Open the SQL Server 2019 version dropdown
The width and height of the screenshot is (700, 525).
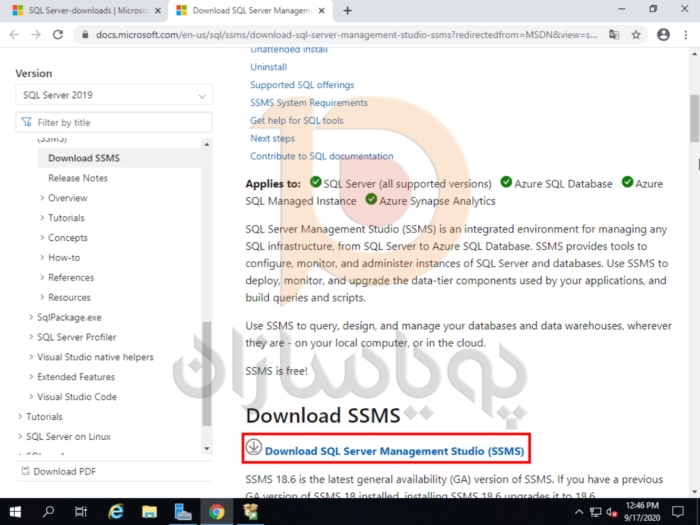click(114, 96)
